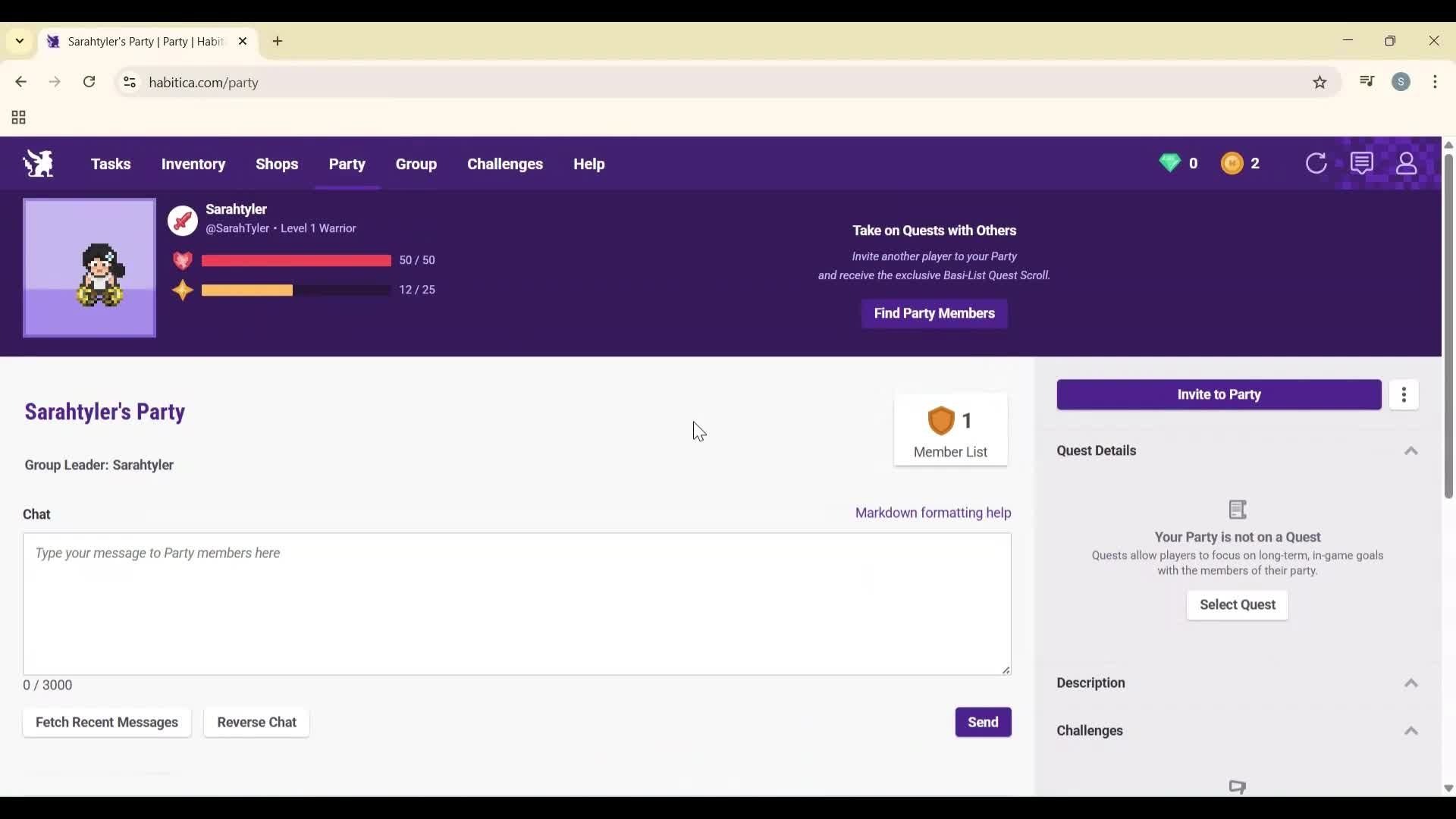Open the Shops navigation item
Screen dimensions: 1456x819
(278, 164)
